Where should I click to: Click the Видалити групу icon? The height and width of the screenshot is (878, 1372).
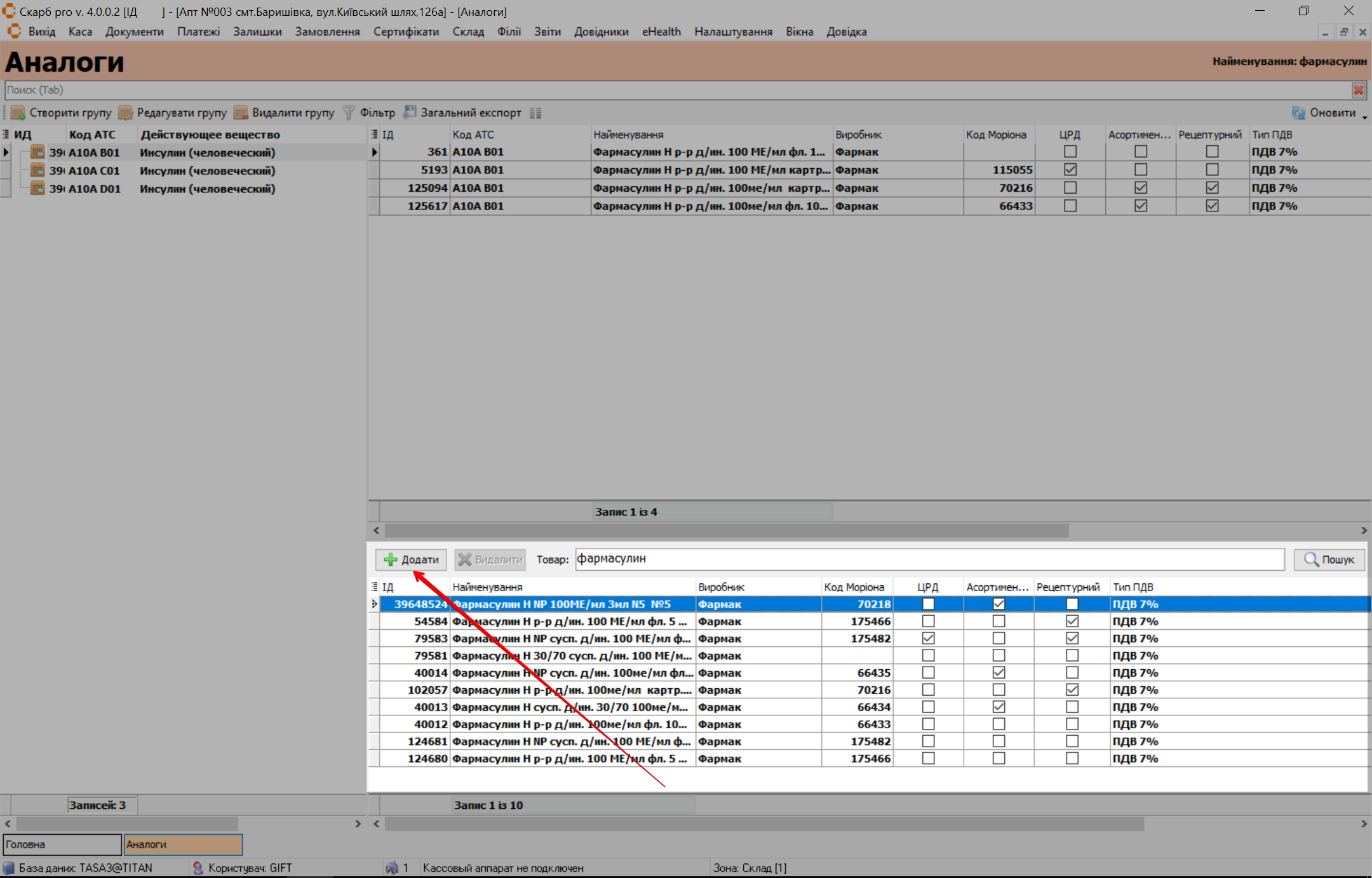coord(241,113)
